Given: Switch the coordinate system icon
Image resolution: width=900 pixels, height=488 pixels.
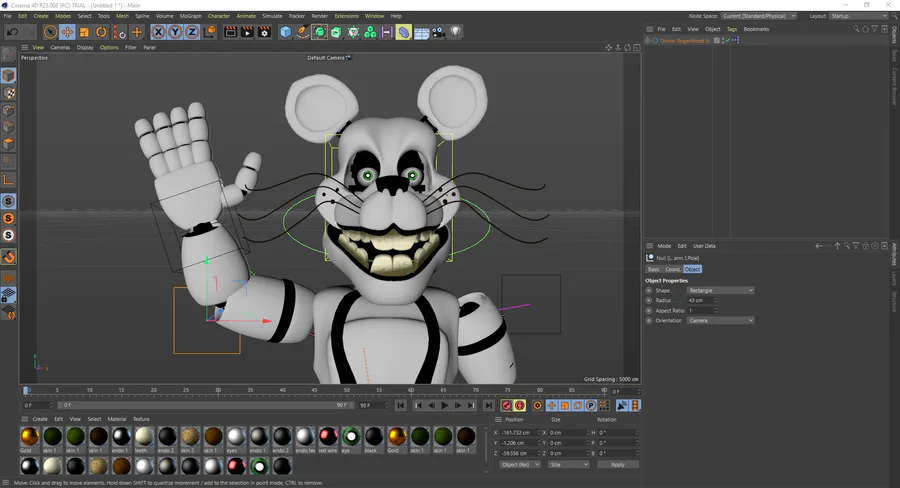Looking at the screenshot, I should tap(210, 32).
